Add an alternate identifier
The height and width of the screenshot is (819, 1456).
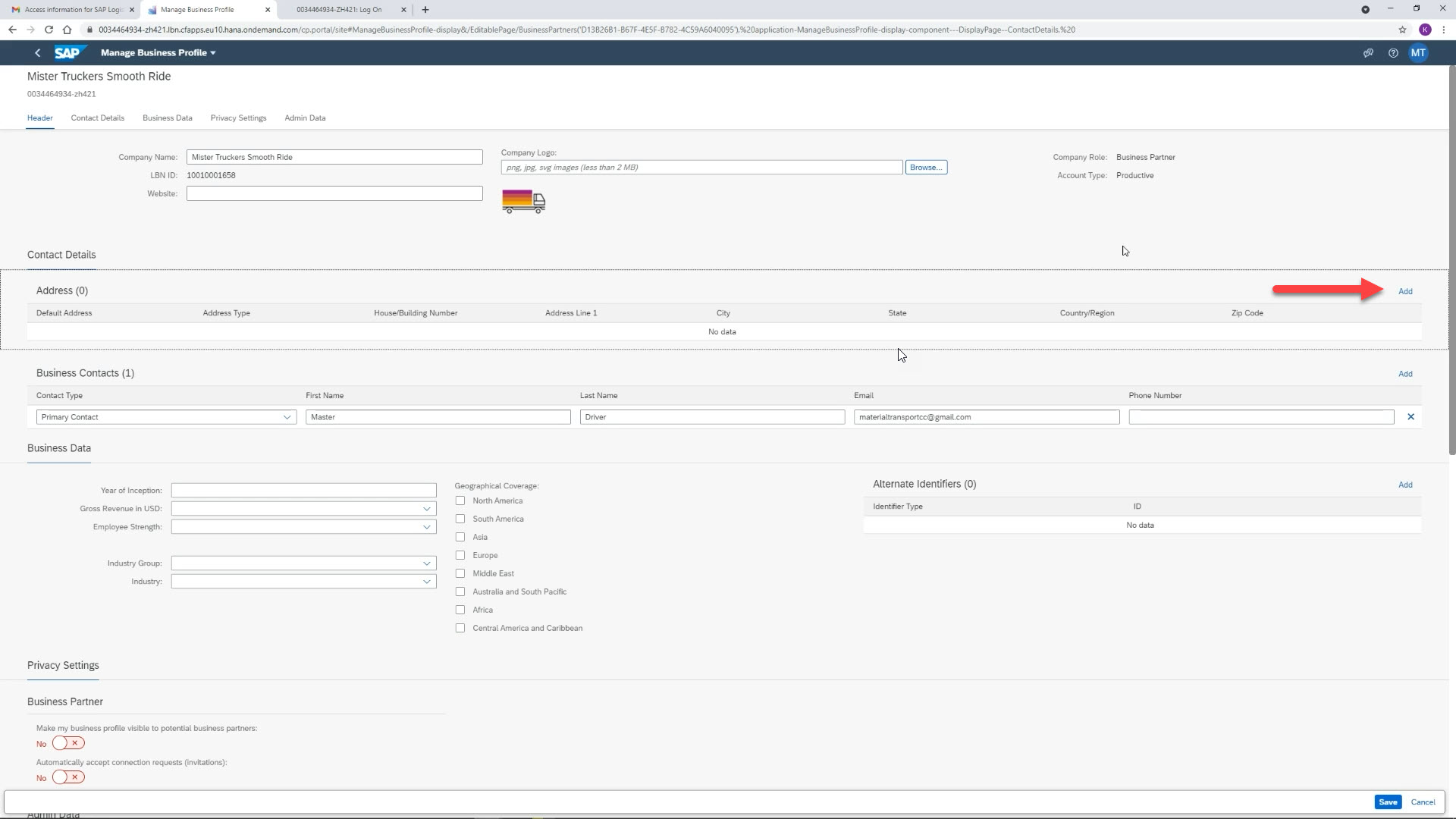click(x=1405, y=485)
